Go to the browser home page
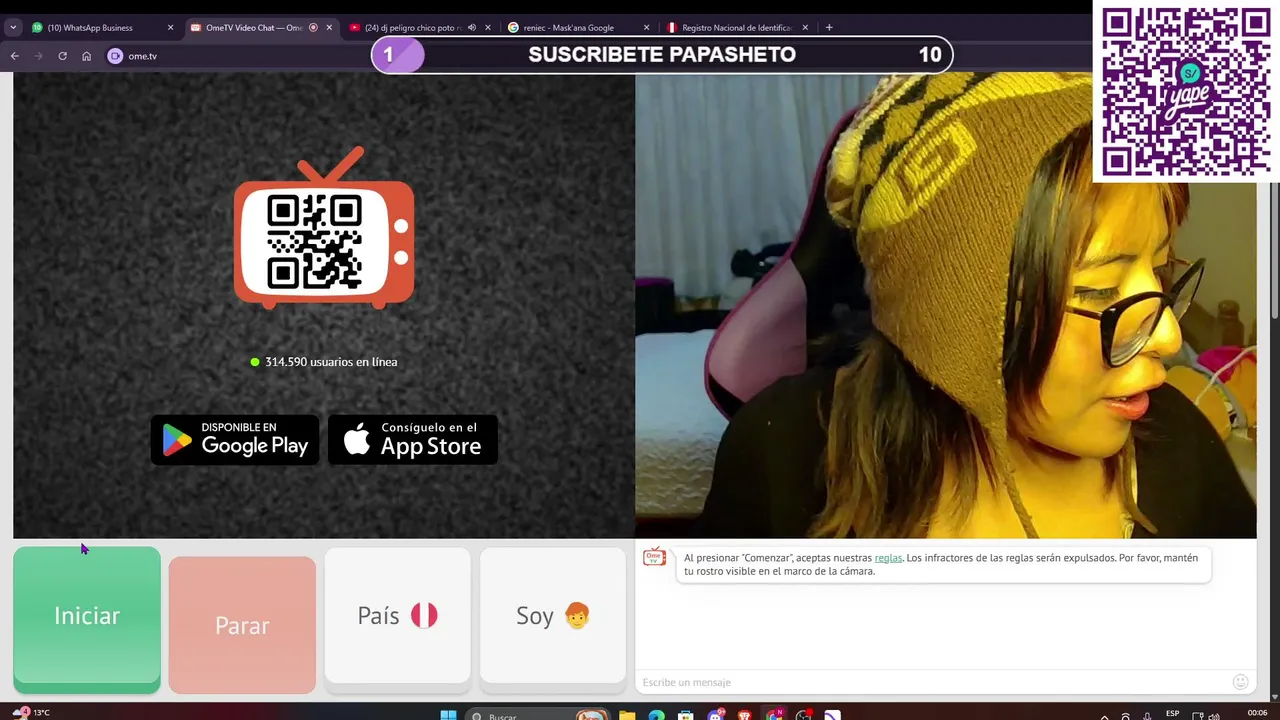This screenshot has height=720, width=1280. click(86, 56)
